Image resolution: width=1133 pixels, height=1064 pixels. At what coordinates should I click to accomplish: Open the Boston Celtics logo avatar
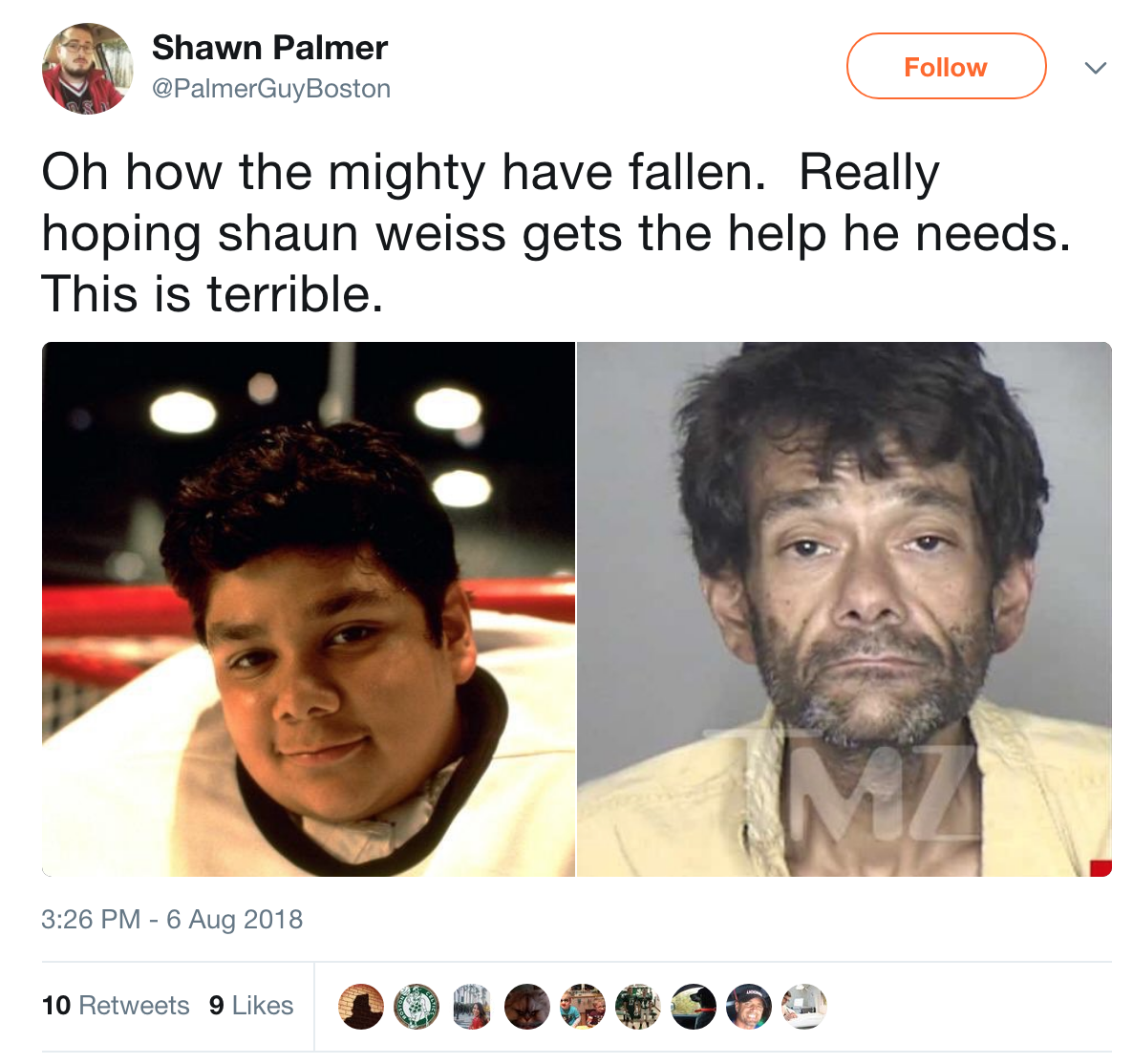point(417,1006)
